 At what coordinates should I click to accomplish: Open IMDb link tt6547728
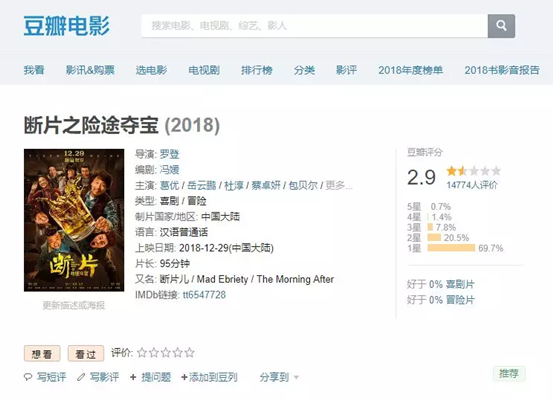(204, 295)
